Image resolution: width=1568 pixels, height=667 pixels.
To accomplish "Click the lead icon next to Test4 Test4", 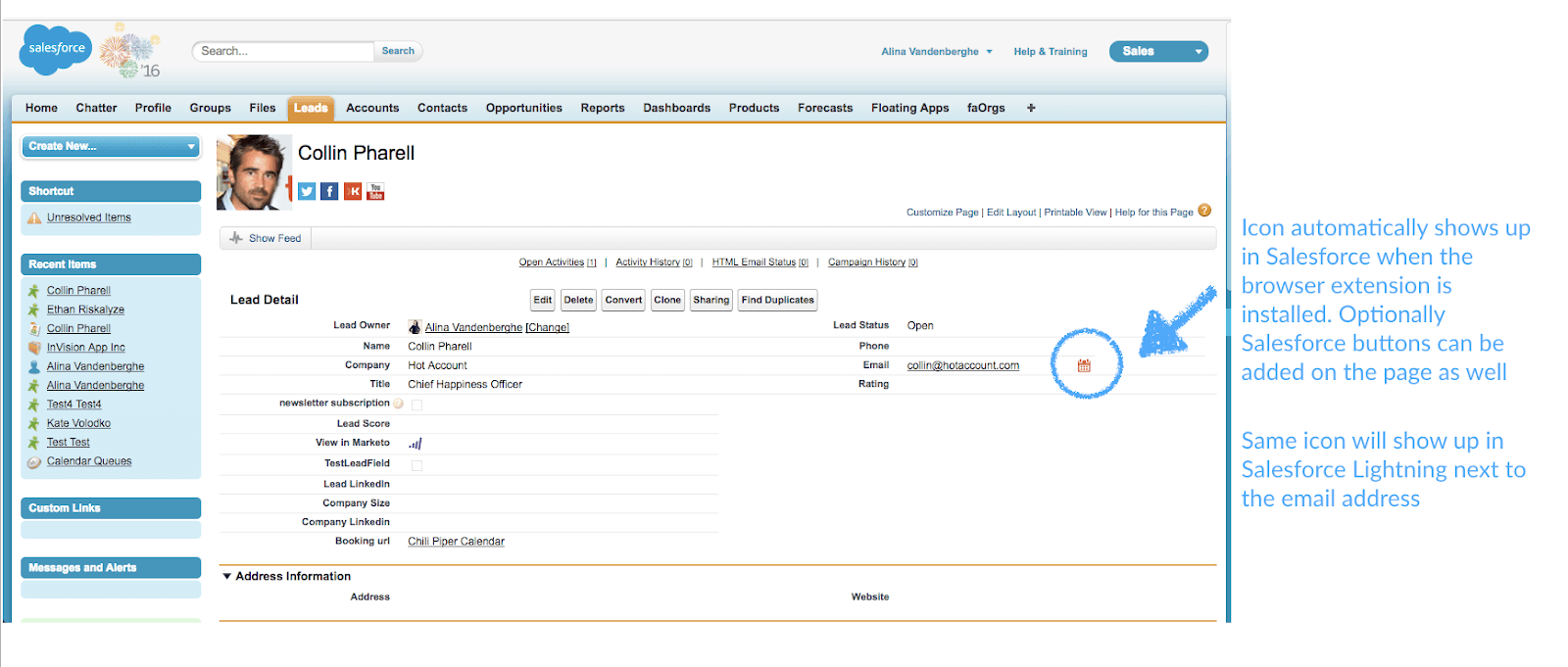I will tap(34, 405).
